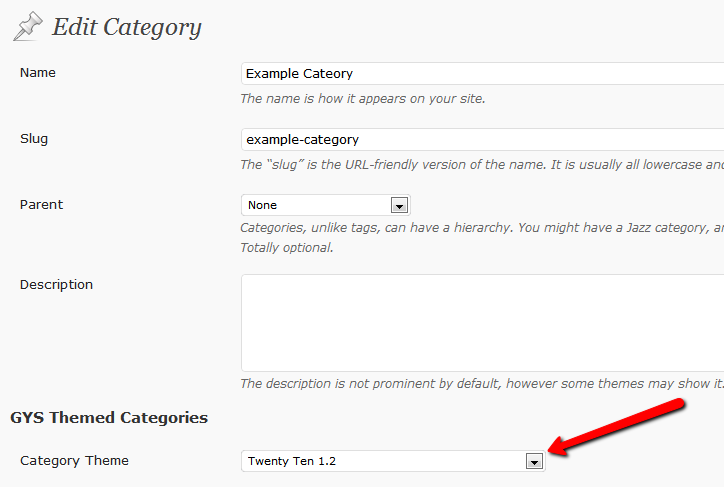The image size is (724, 487).
Task: Open the Category Theme dropdown Twenty Ten 1.2
Action: click(x=393, y=461)
